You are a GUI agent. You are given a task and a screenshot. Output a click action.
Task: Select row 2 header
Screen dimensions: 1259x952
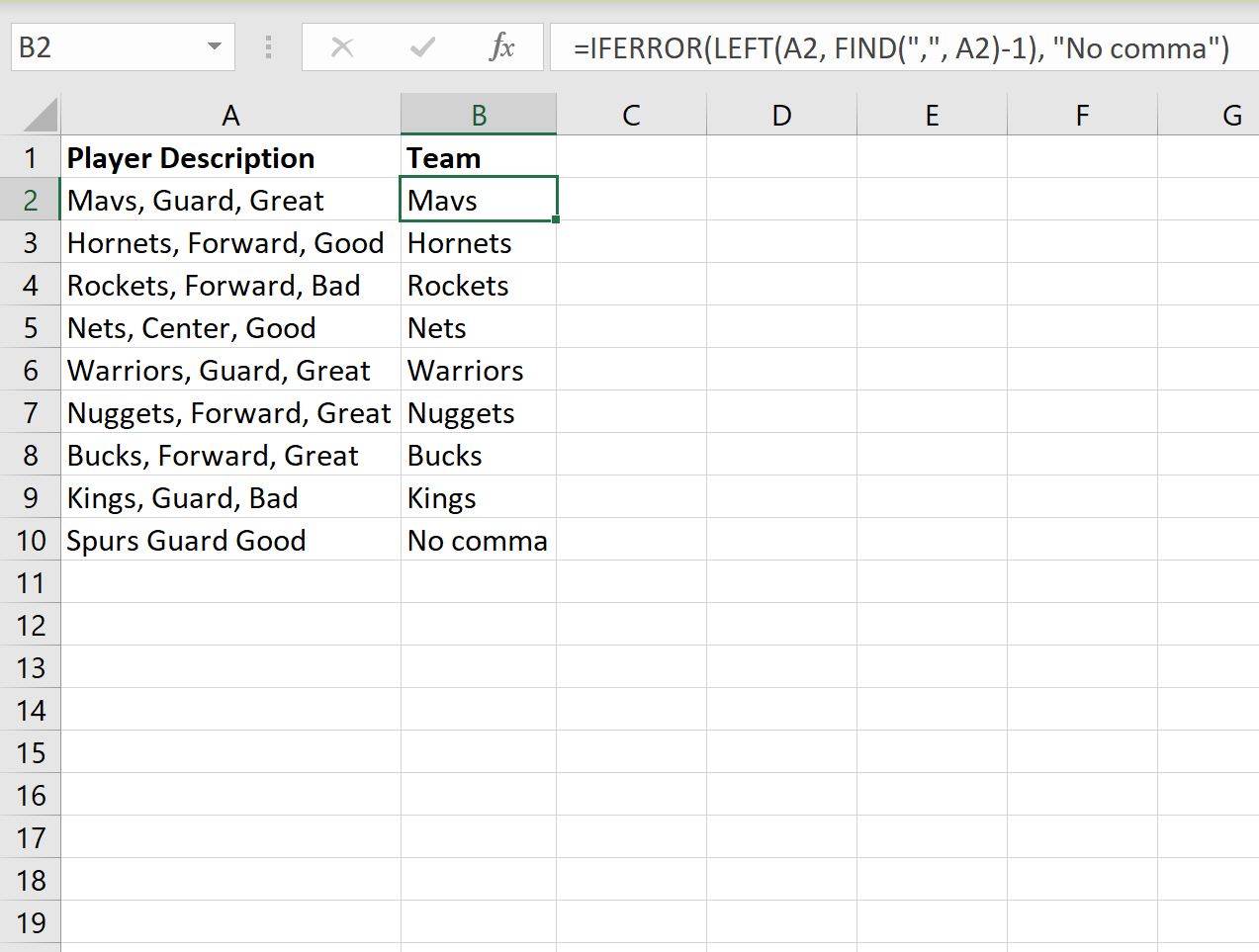(x=31, y=200)
